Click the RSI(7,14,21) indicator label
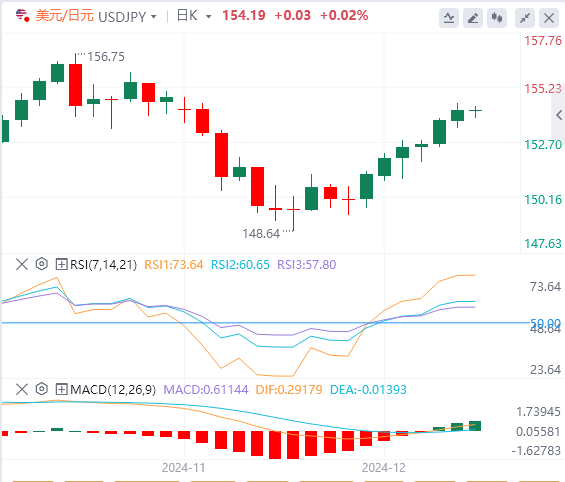The width and height of the screenshot is (565, 482). point(103,265)
